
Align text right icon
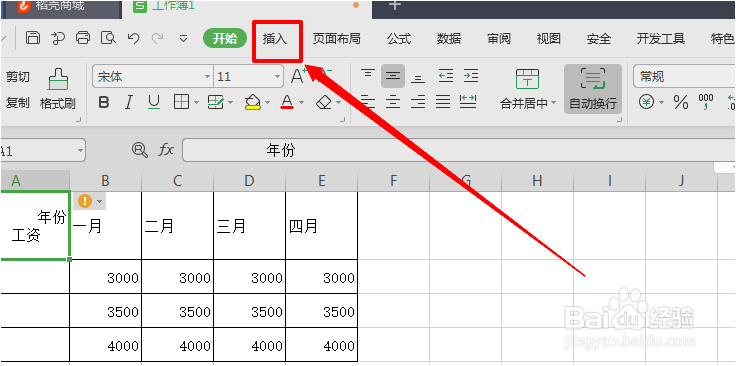(418, 101)
